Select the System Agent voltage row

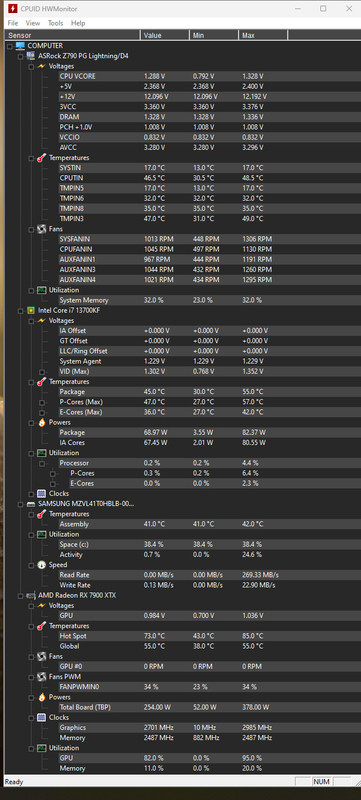(209, 361)
